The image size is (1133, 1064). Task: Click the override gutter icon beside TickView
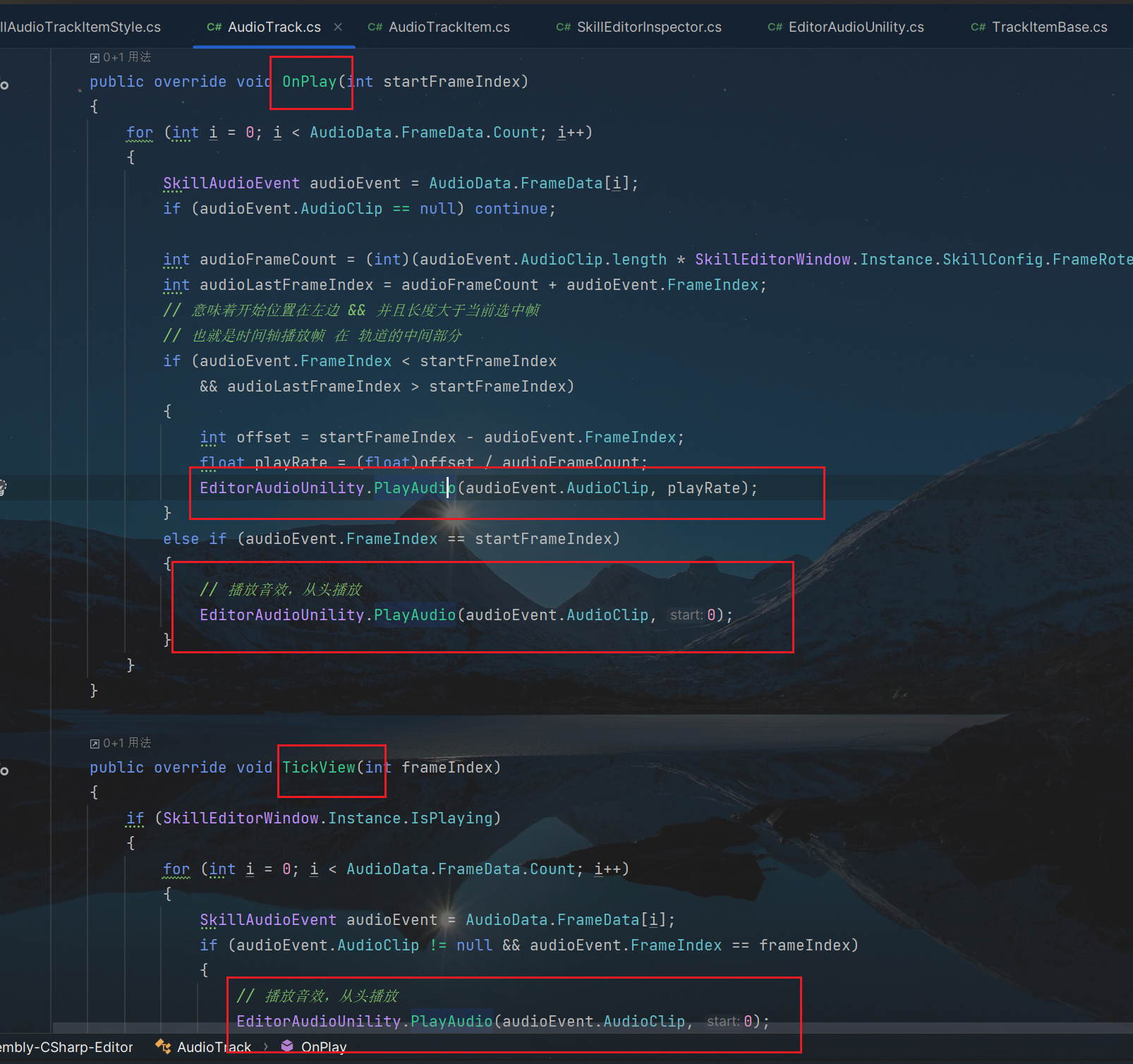(4, 771)
